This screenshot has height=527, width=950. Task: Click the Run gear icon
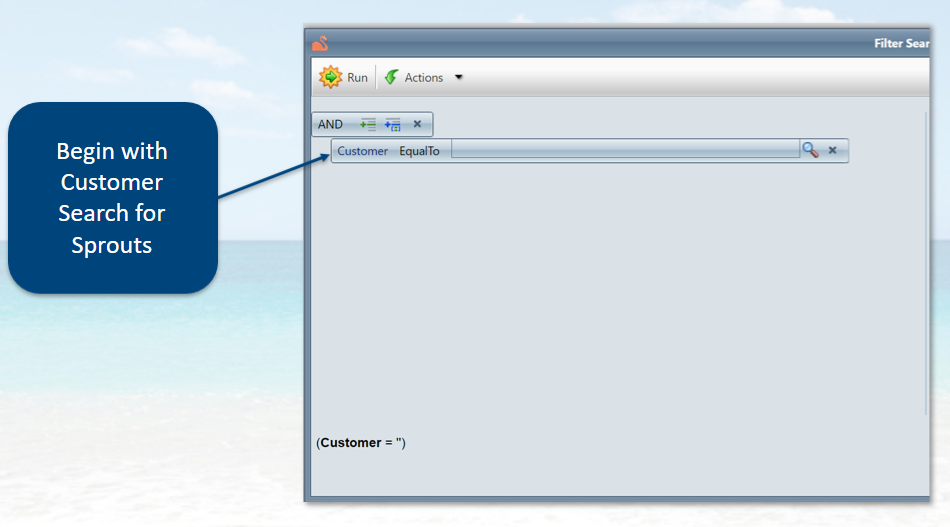click(x=330, y=77)
